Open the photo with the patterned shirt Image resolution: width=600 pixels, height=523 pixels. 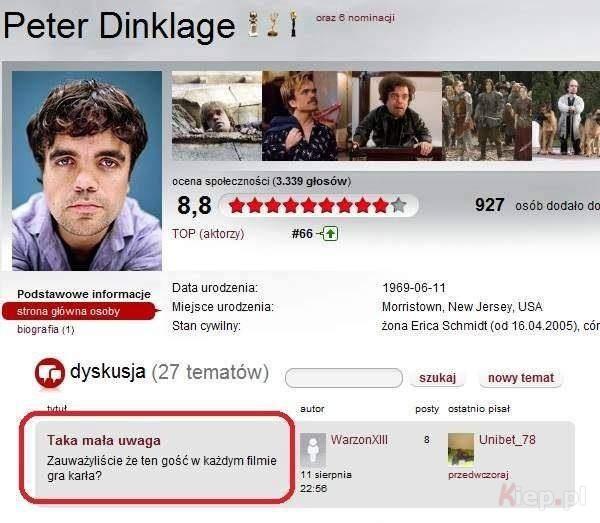click(x=307, y=116)
